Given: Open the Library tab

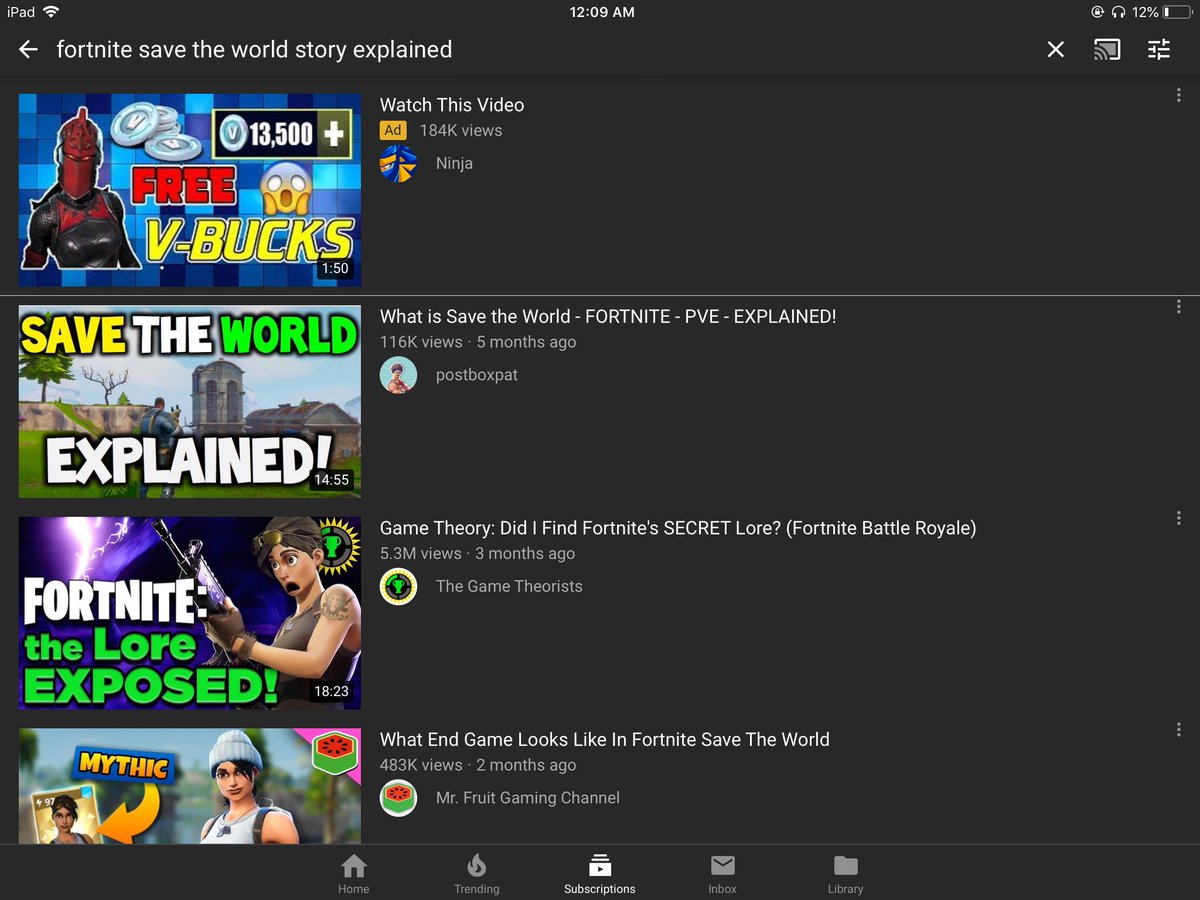Looking at the screenshot, I should click(845, 874).
